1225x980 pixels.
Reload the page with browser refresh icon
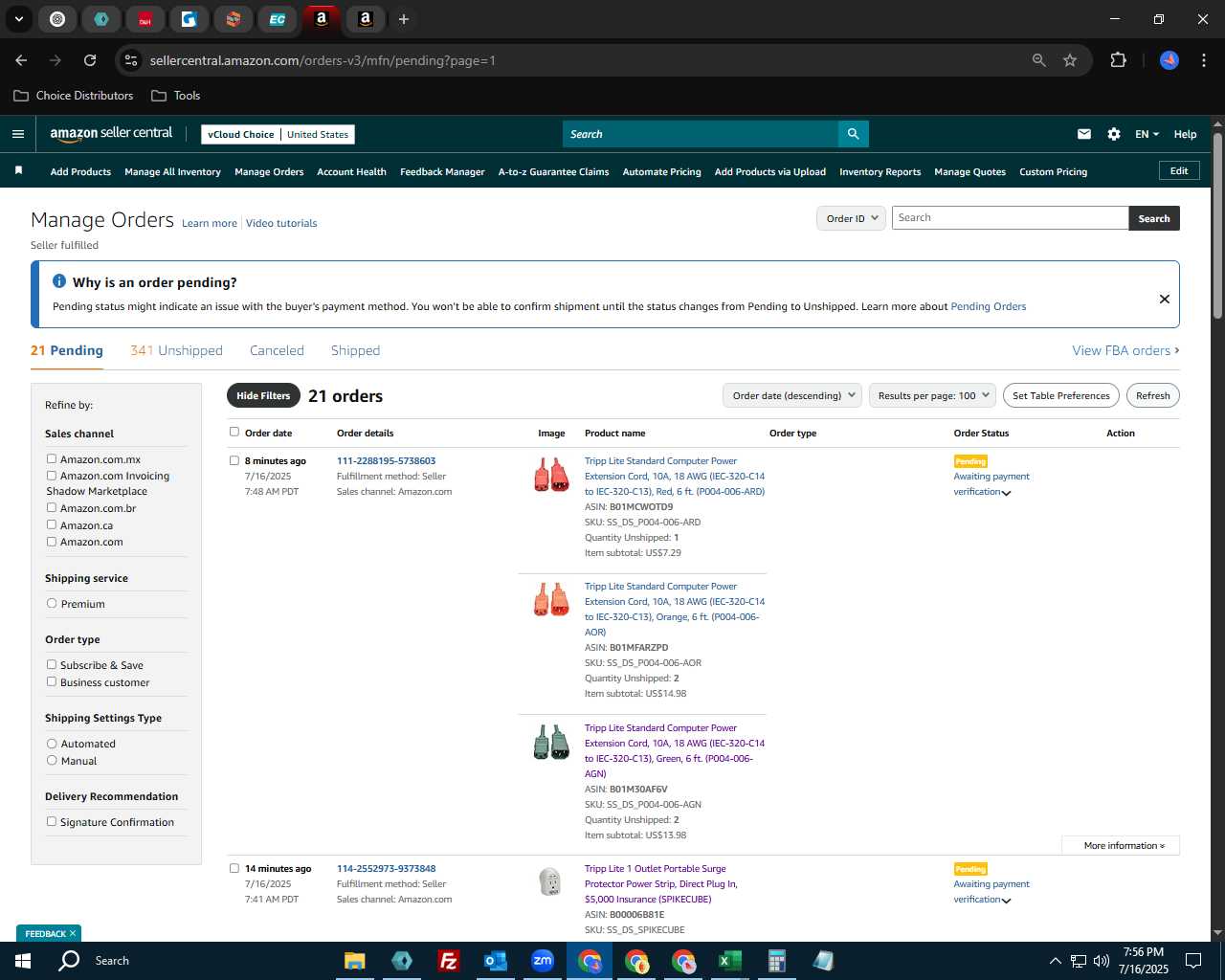pyautogui.click(x=90, y=60)
